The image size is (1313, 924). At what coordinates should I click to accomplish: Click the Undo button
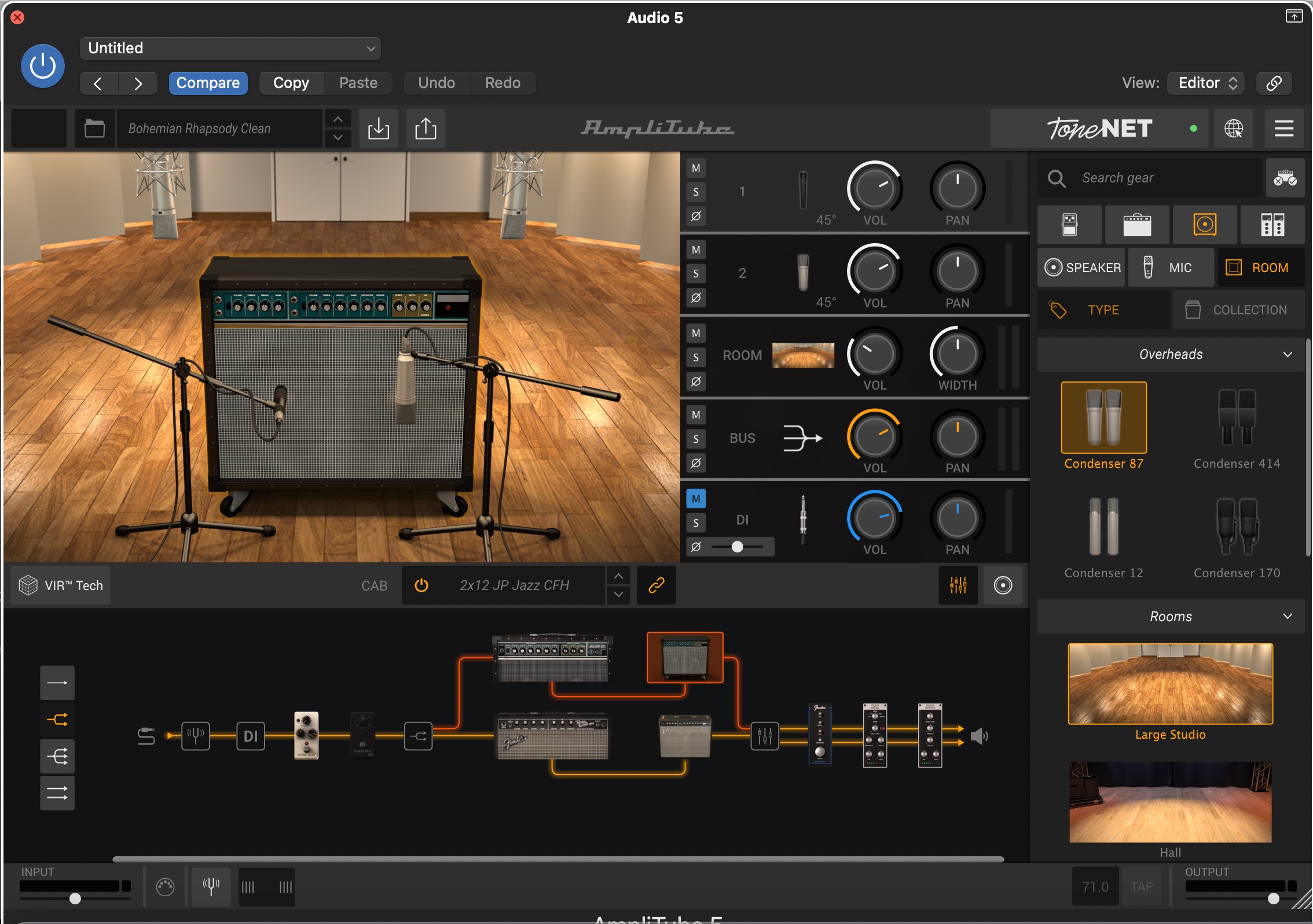[437, 83]
